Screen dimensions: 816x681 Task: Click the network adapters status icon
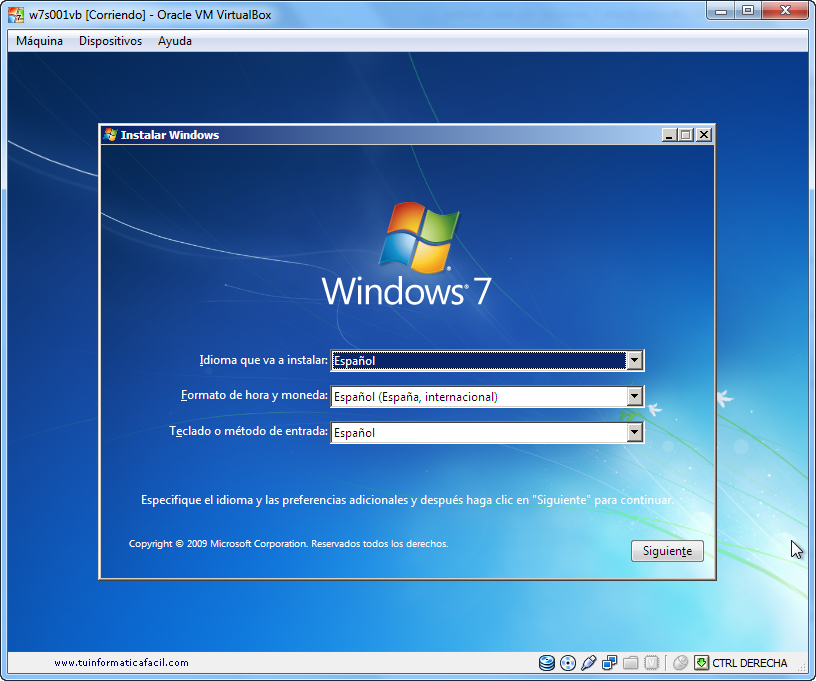click(x=609, y=663)
